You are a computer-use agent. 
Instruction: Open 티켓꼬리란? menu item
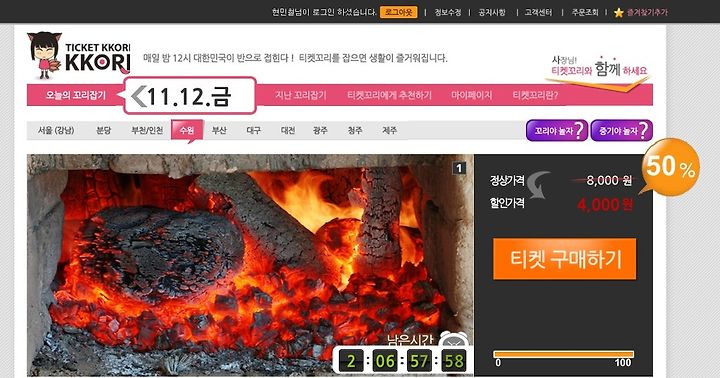point(535,95)
